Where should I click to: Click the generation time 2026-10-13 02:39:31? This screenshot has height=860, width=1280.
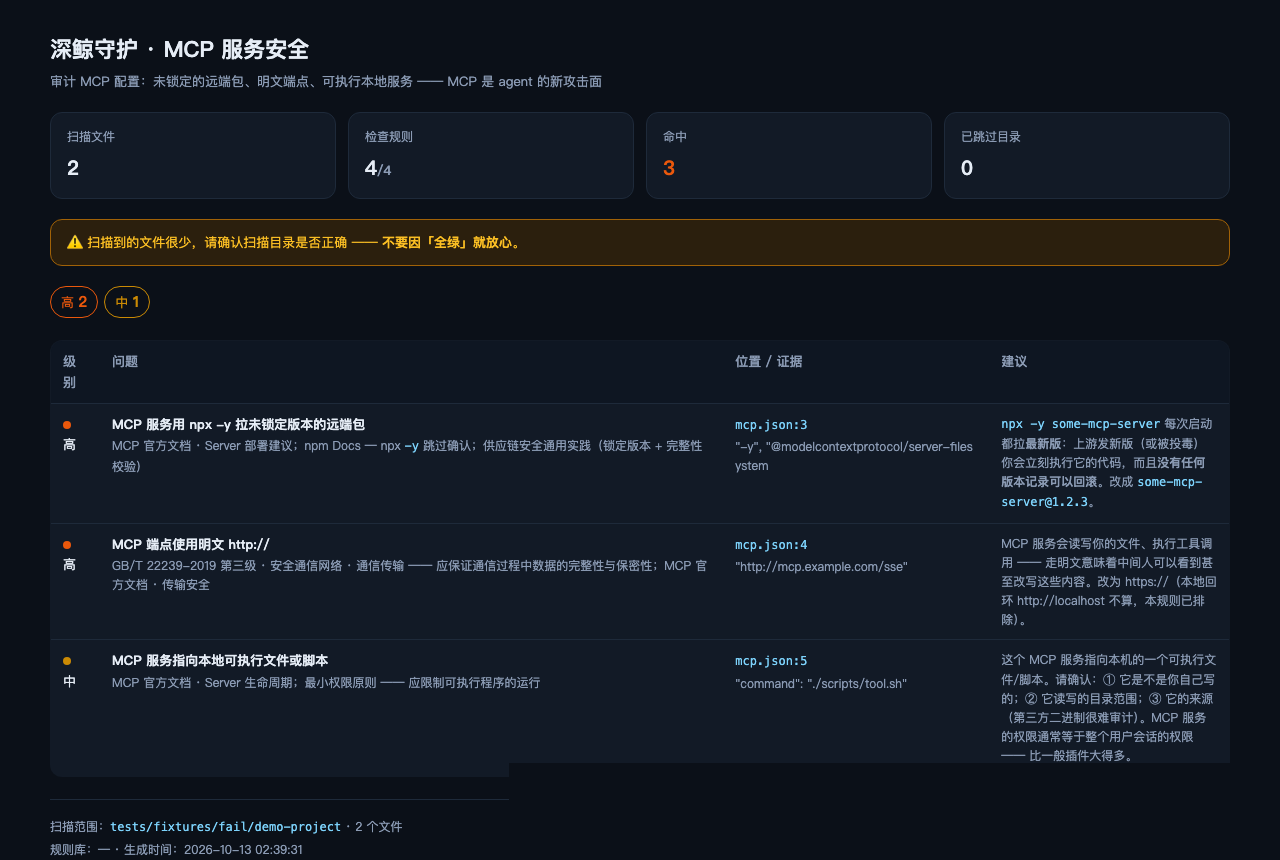pyautogui.click(x=241, y=850)
